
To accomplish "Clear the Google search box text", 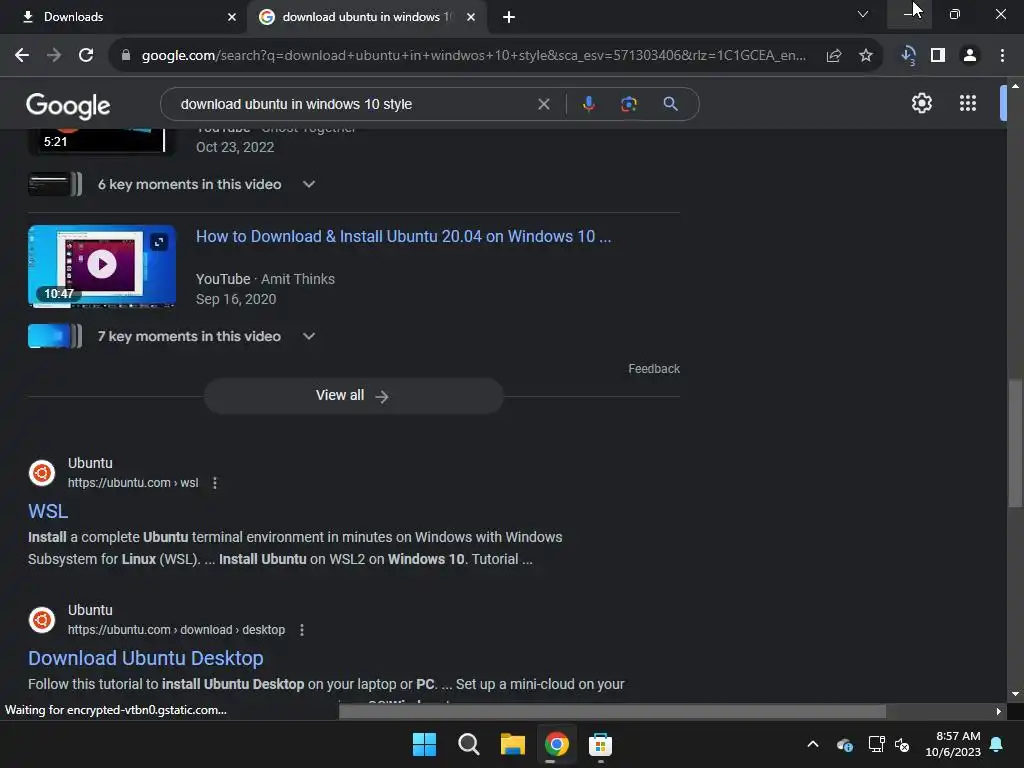I will [x=543, y=104].
